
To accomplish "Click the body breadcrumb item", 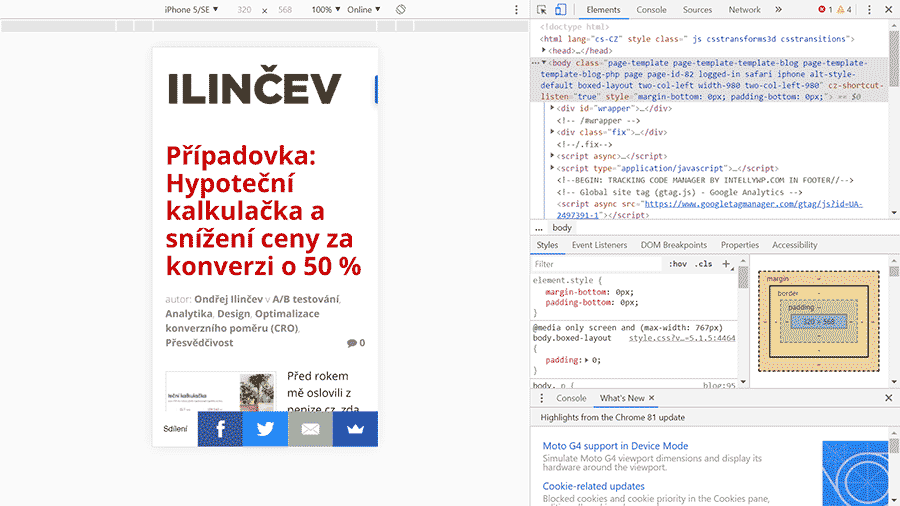I will 562,228.
